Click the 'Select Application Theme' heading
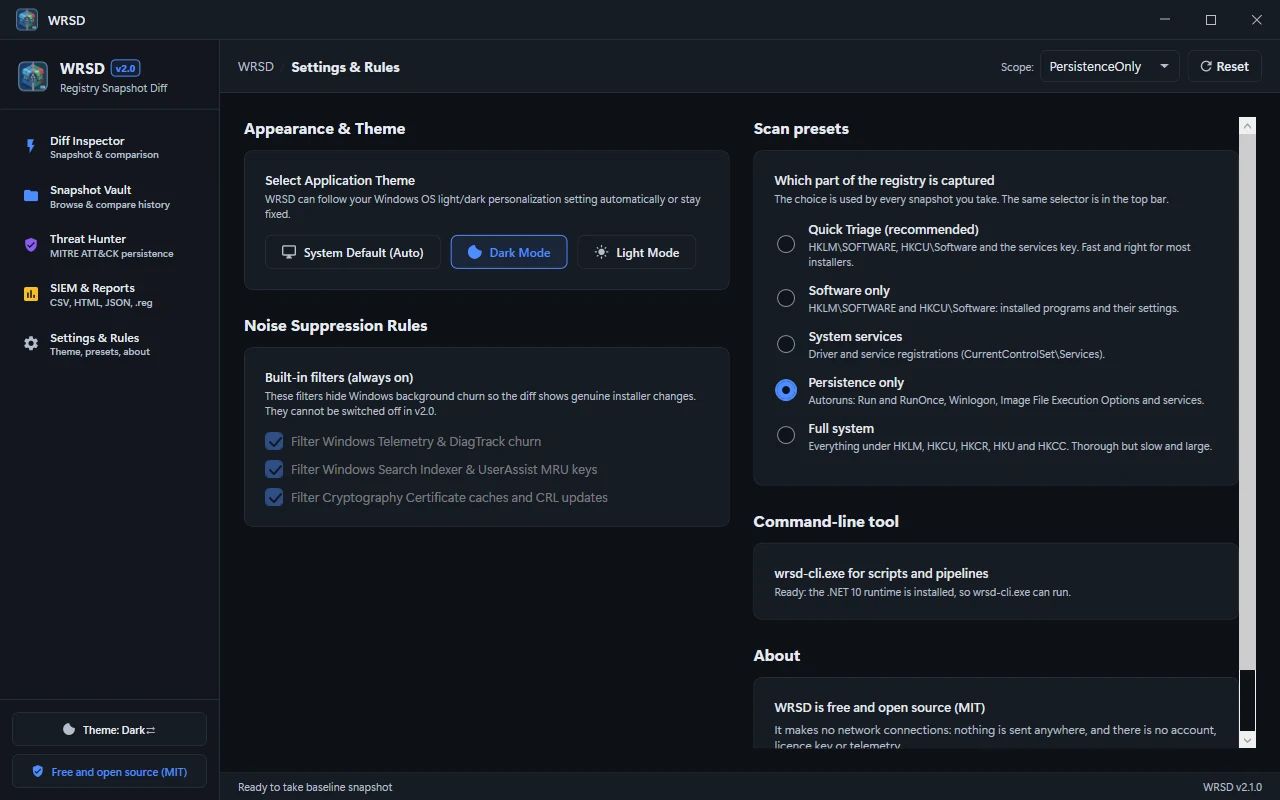 click(340, 180)
